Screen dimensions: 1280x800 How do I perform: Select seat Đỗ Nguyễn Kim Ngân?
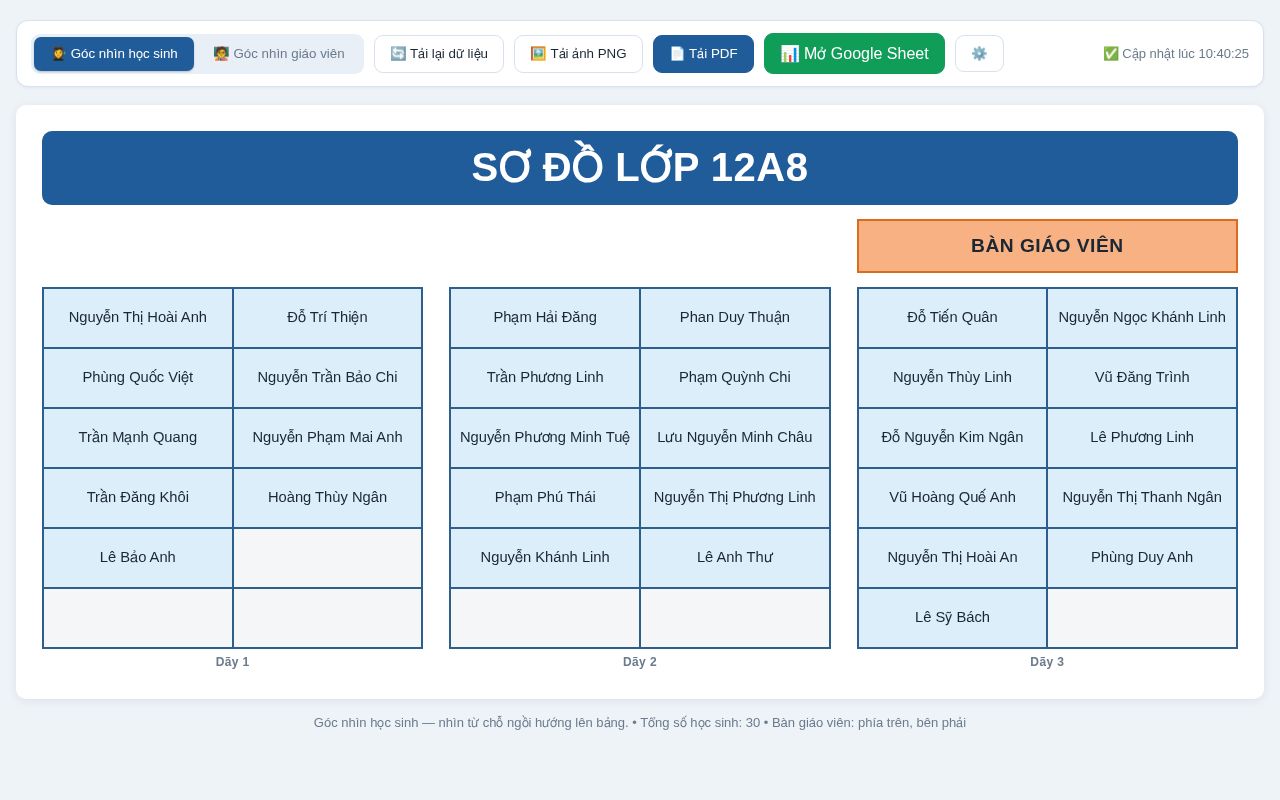(x=952, y=438)
